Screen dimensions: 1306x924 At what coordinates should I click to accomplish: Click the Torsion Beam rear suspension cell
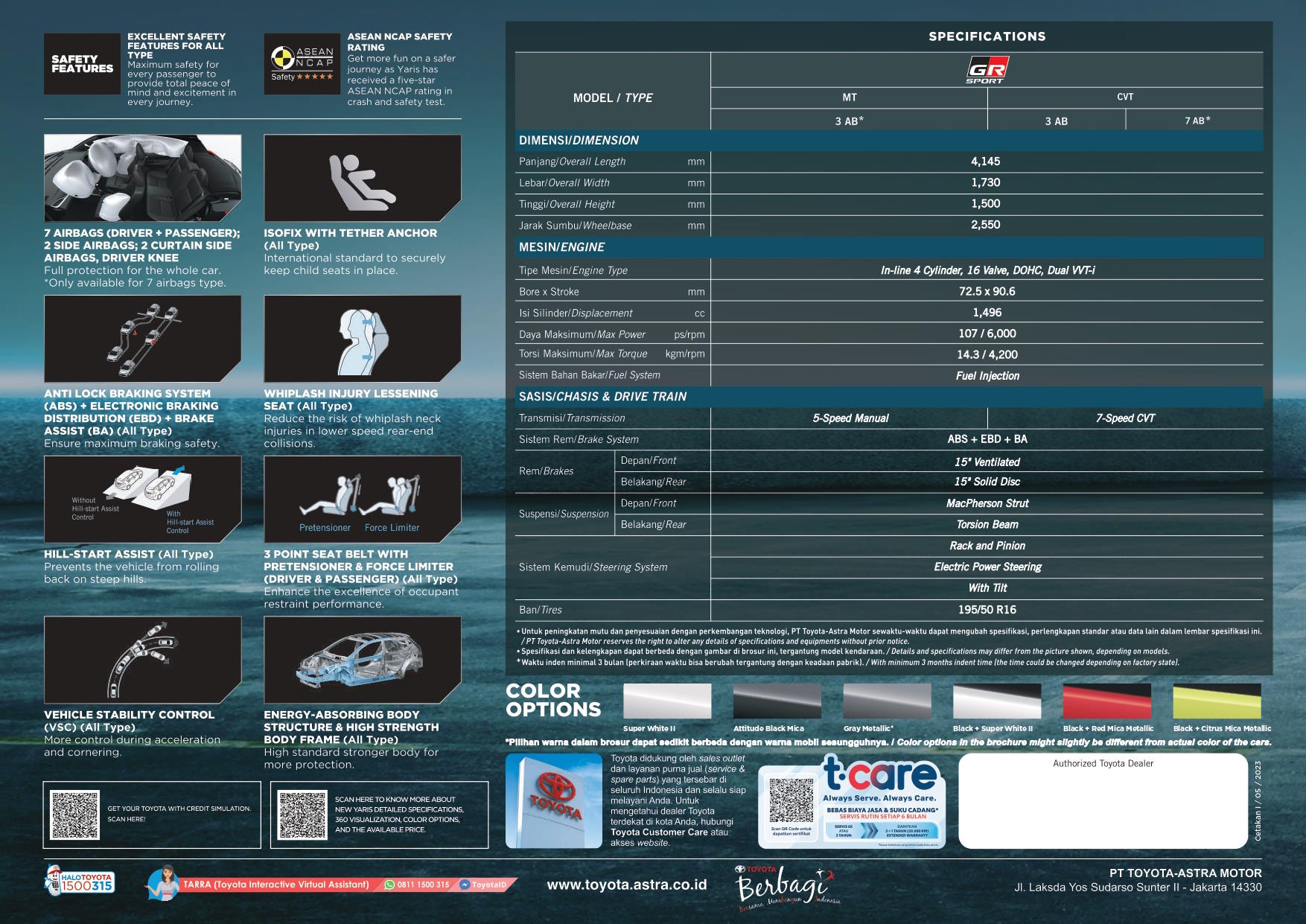(x=987, y=525)
